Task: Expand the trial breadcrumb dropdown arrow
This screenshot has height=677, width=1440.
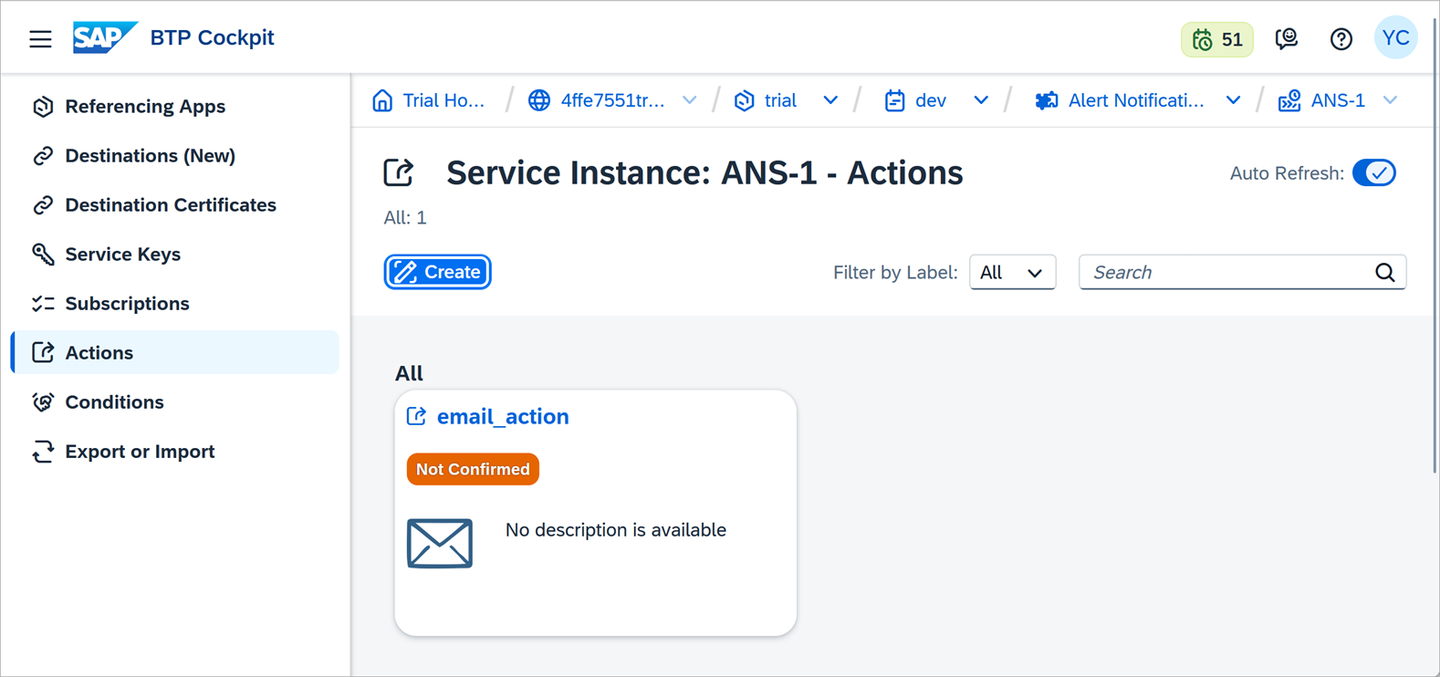Action: tap(830, 100)
